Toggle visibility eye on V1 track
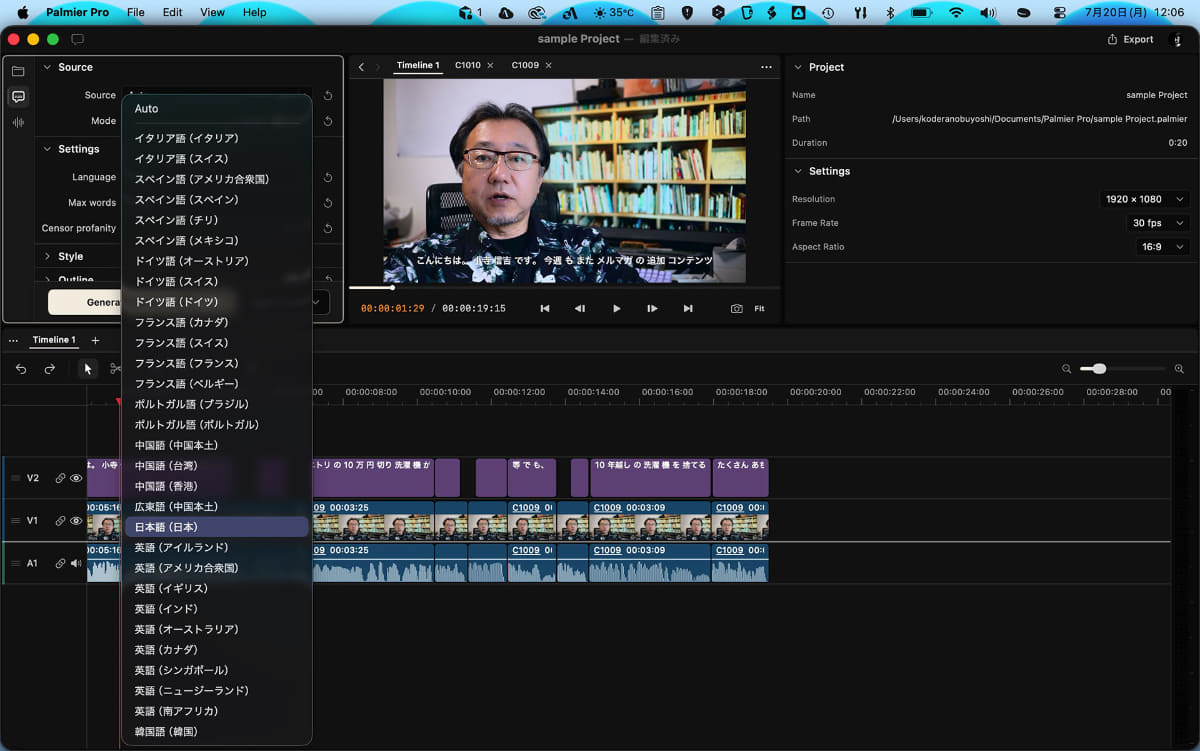The height and width of the screenshot is (751, 1200). pyautogui.click(x=75, y=521)
